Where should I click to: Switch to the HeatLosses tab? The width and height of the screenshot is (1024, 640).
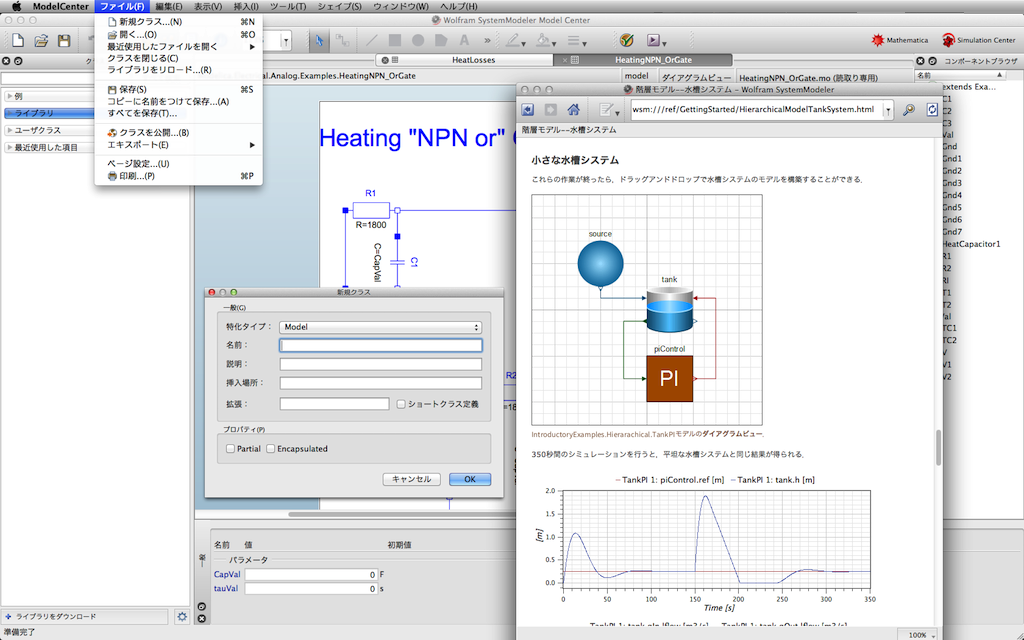[x=473, y=60]
